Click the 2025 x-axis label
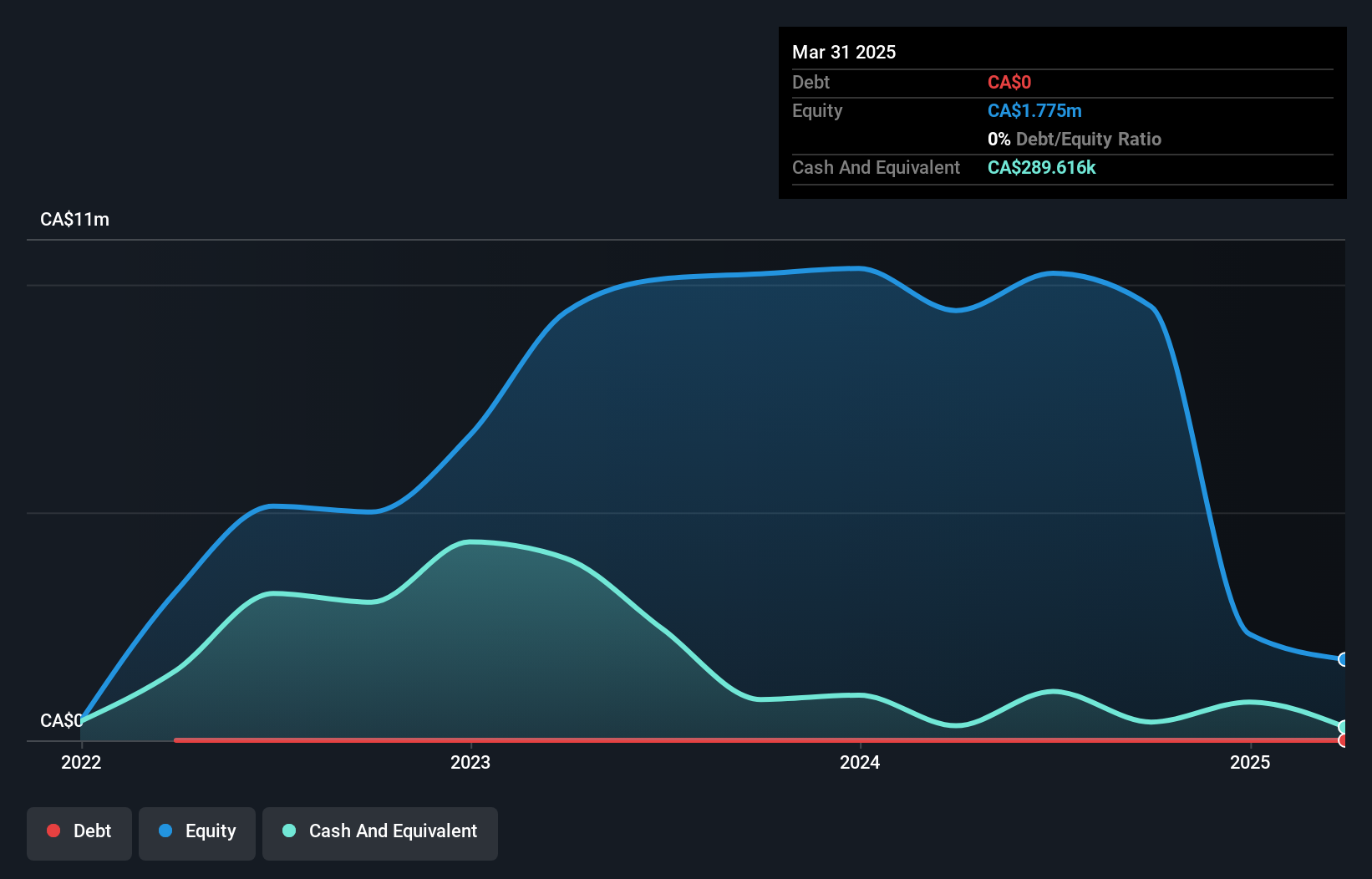The width and height of the screenshot is (1372, 879). point(1250,762)
